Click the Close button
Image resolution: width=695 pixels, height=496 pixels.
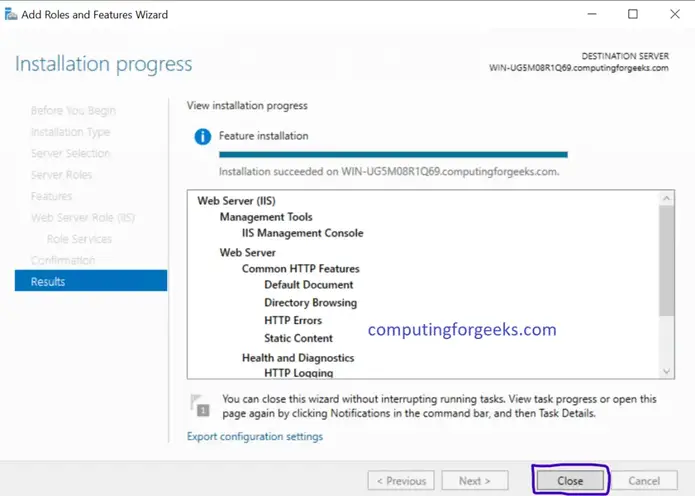click(570, 480)
